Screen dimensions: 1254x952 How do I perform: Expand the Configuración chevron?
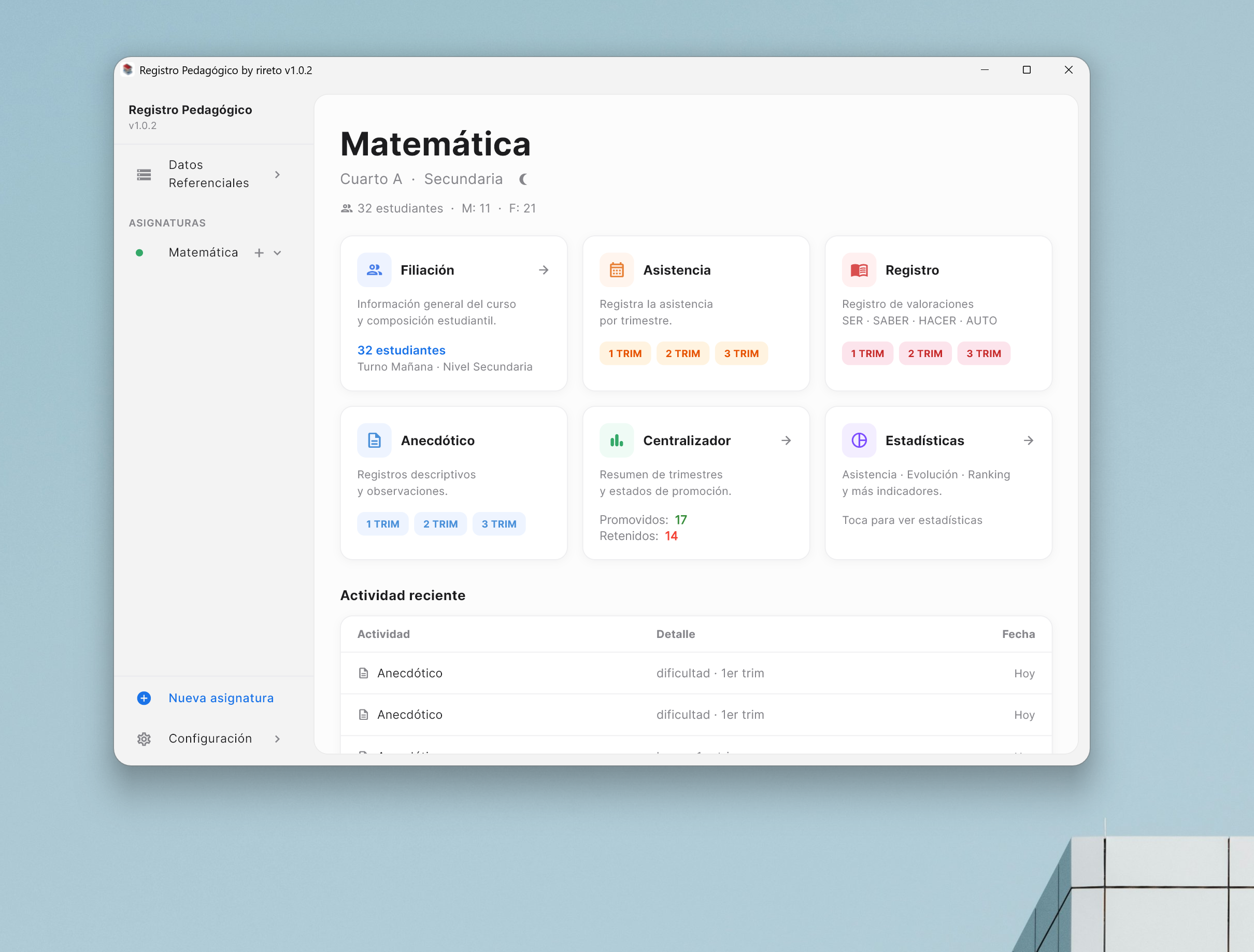point(277,739)
